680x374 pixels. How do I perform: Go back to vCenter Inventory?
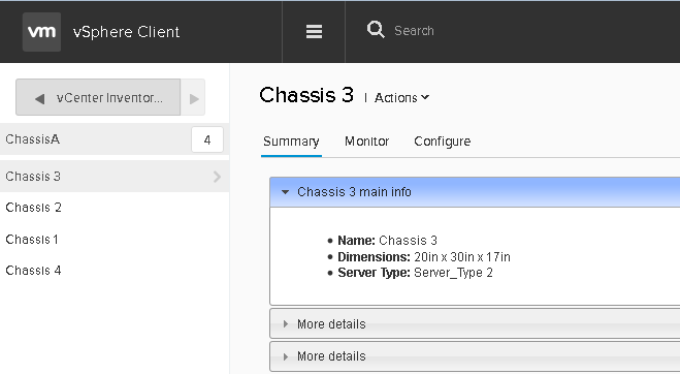pyautogui.click(x=98, y=97)
